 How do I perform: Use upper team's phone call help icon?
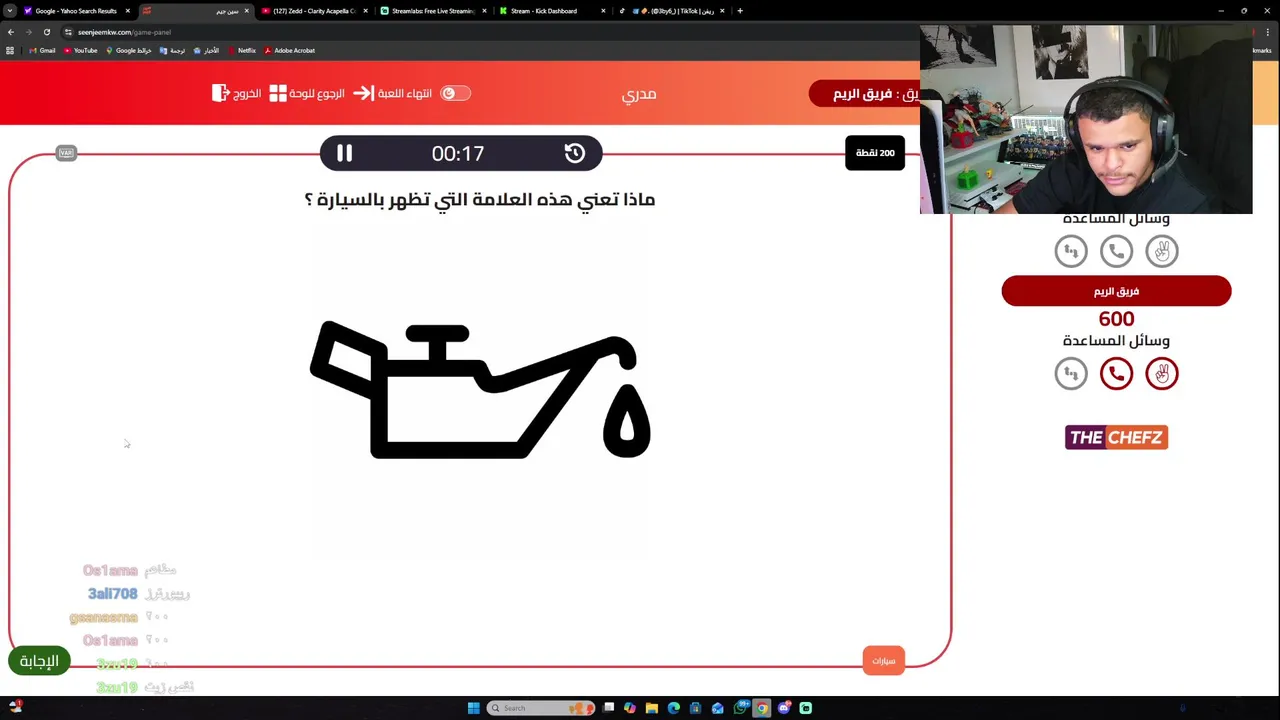[1116, 251]
